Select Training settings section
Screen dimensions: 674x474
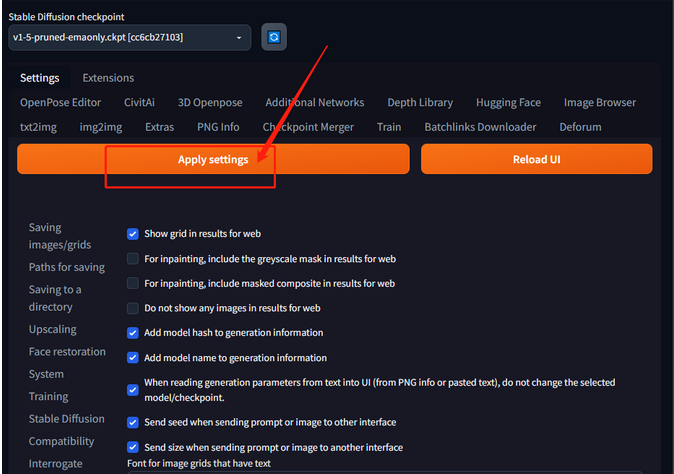pos(48,396)
